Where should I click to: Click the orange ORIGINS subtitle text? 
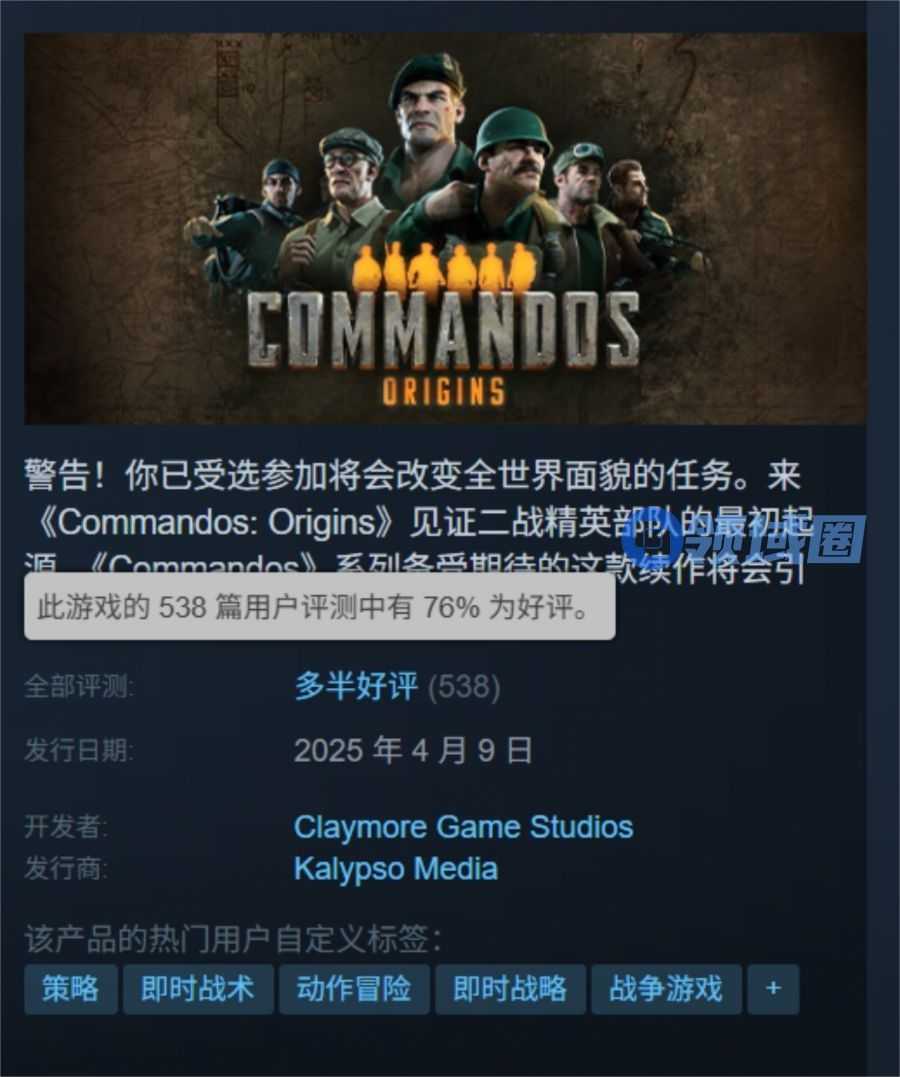coord(444,392)
